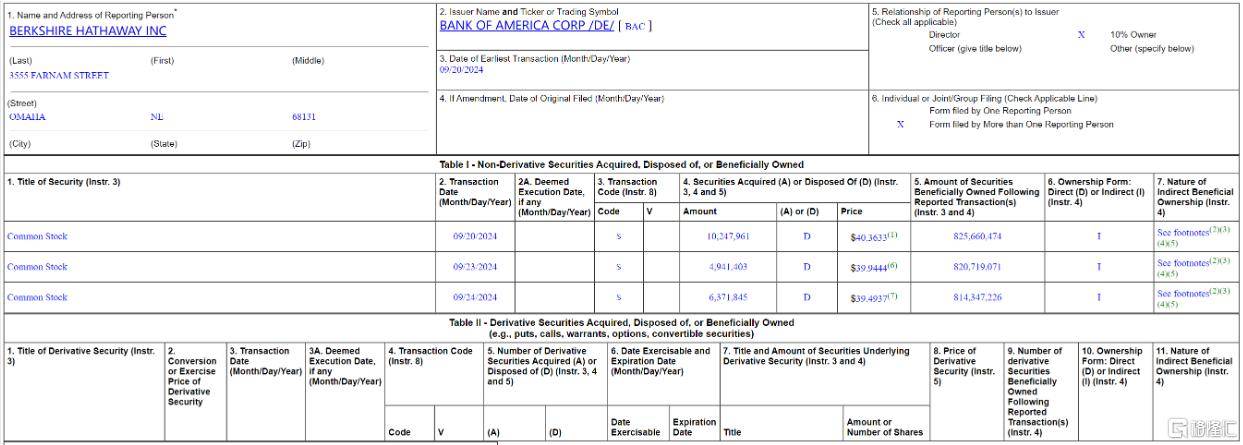The width and height of the screenshot is (1243, 445).
Task: Select 'Other (specify below)' text
Action: pos(1152,48)
